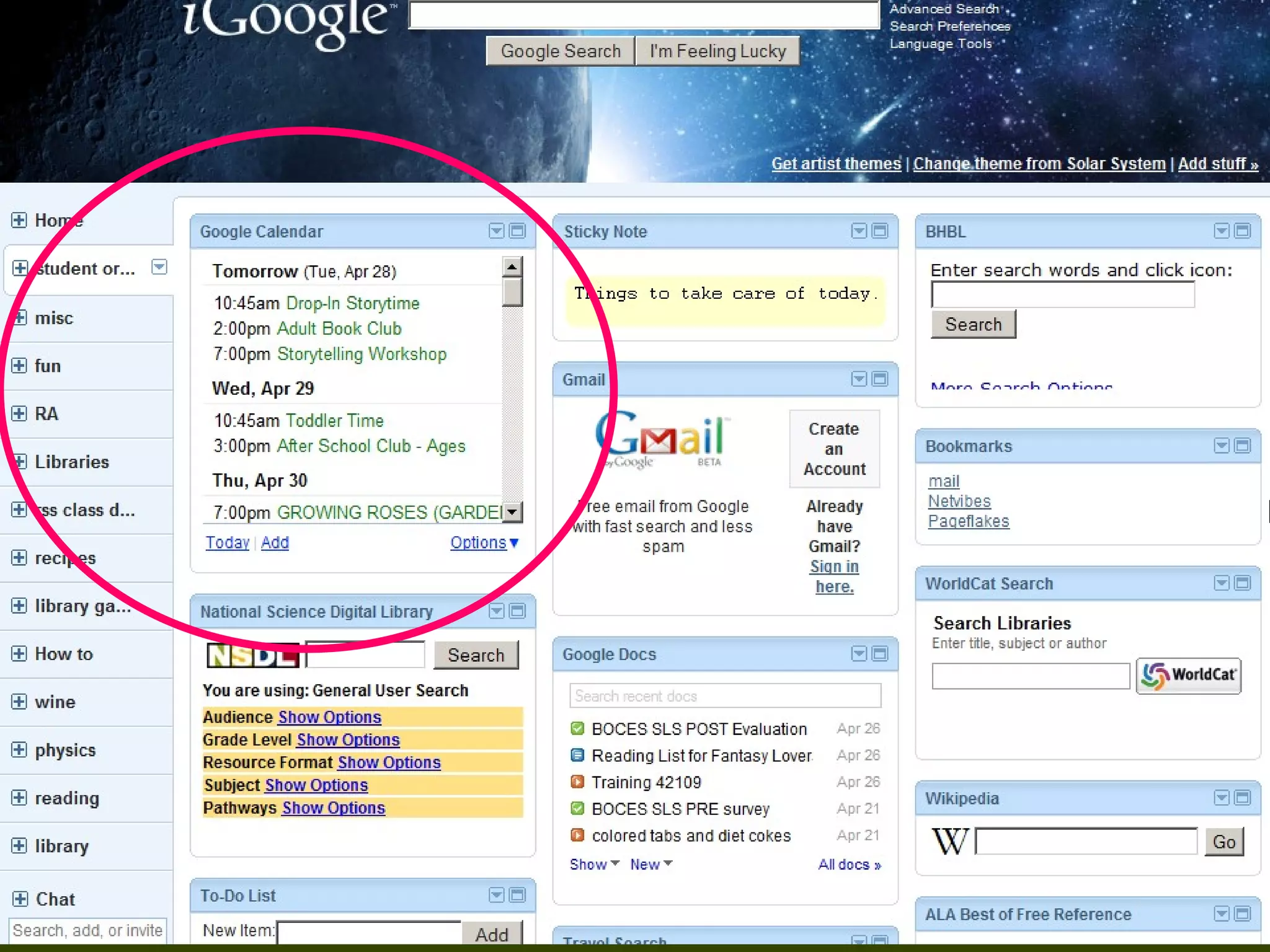
Task: Expand the wine tab plus icon
Action: click(19, 702)
